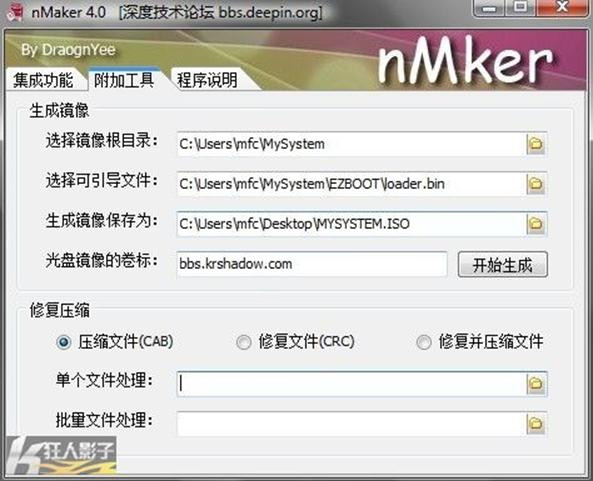Click the 选择镜像根目录 label
This screenshot has height=481, width=593.
(x=101, y=141)
